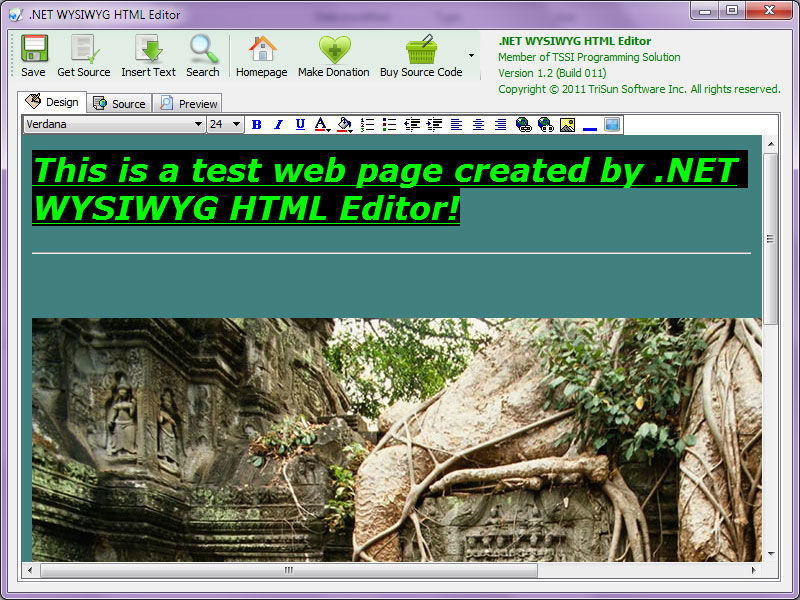
Task: Toggle italic formatting
Action: 278,125
